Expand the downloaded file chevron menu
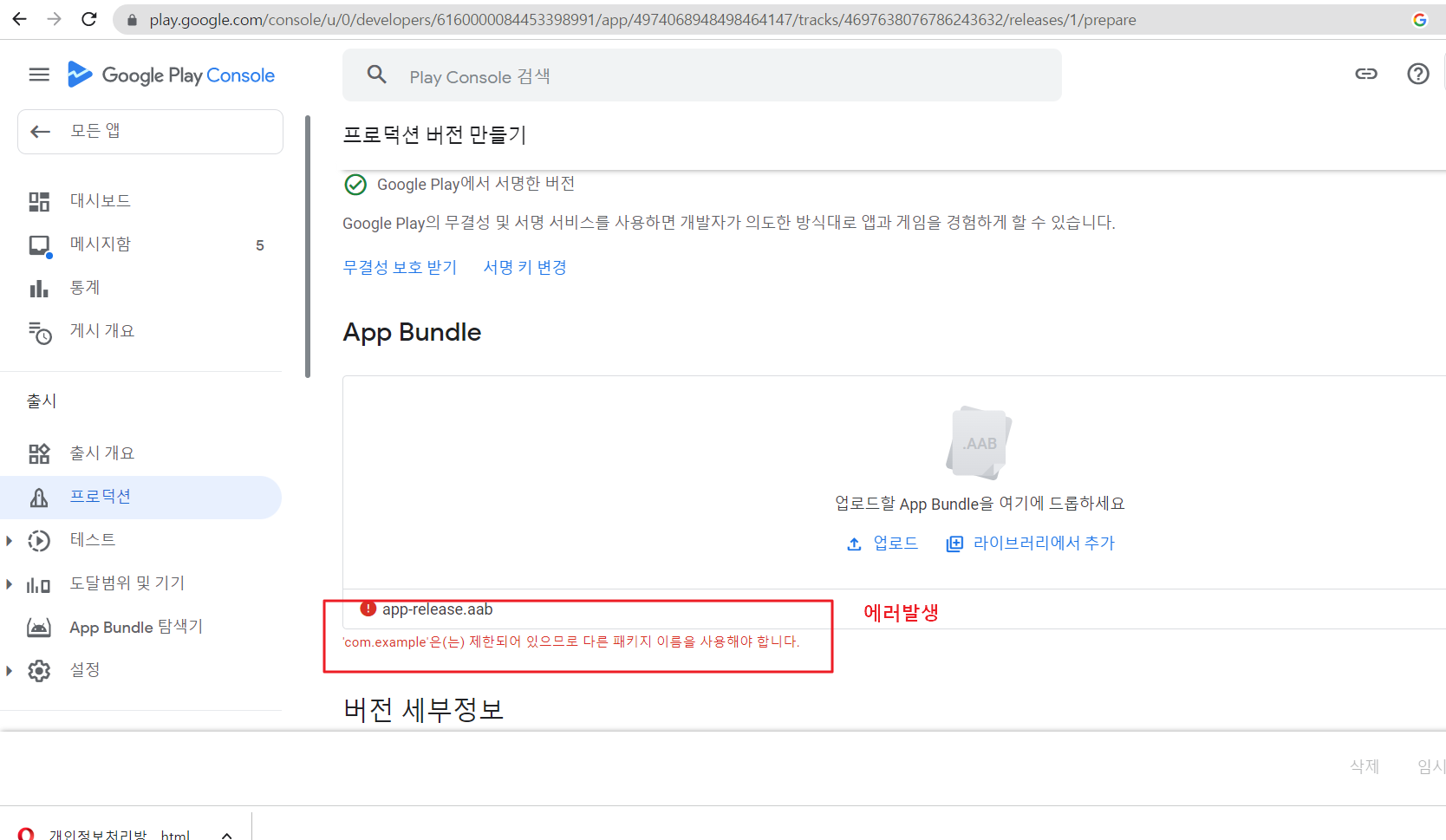Viewport: 1446px width, 840px height. [x=226, y=835]
